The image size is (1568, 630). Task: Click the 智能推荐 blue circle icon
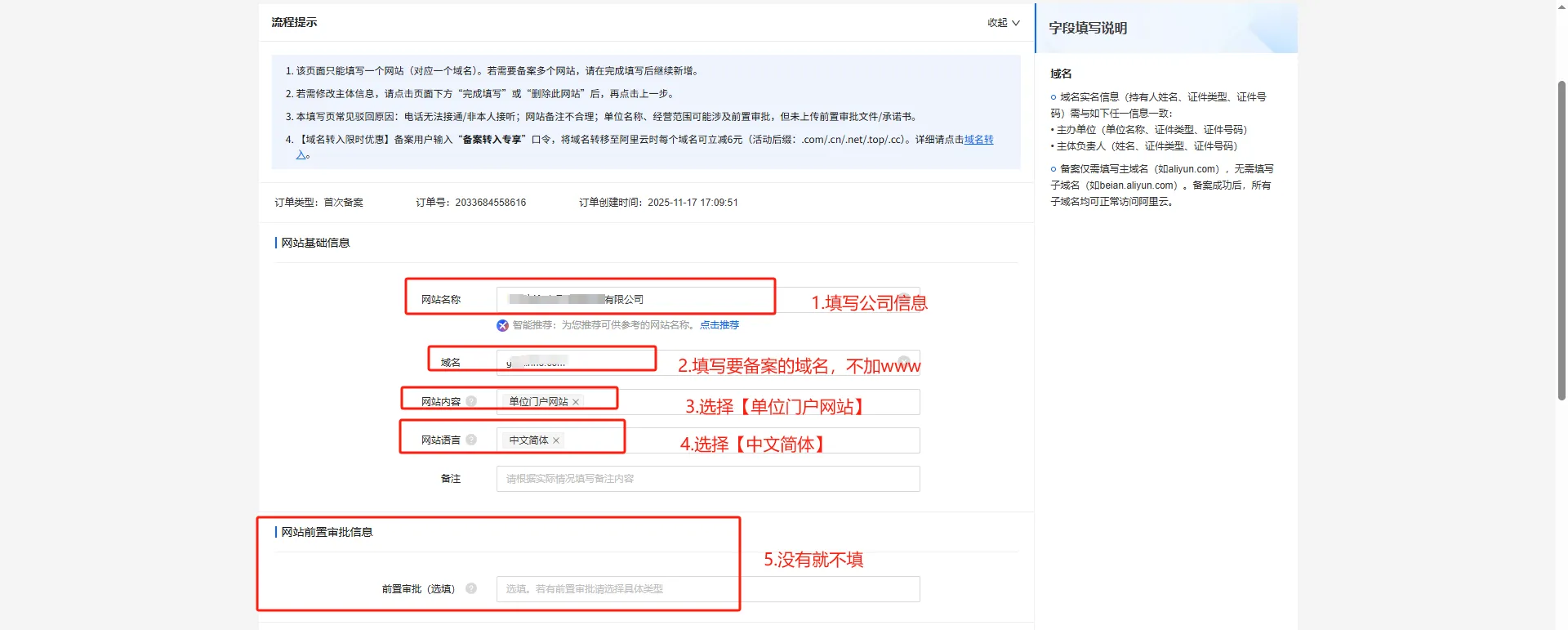502,325
